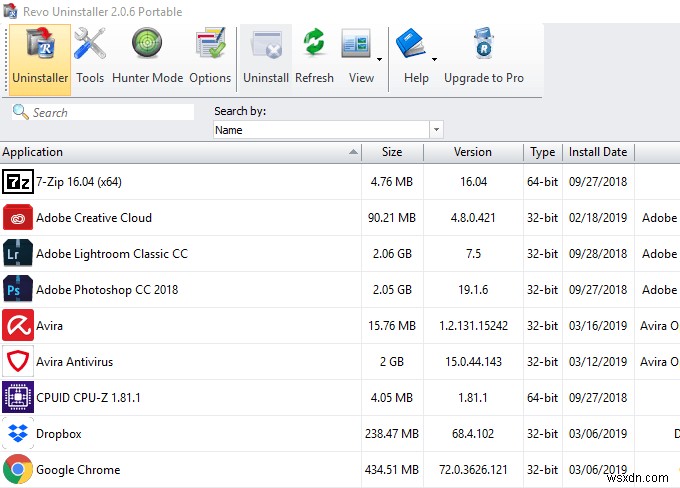680x488 pixels.
Task: Sort list by Size column header
Action: (392, 152)
